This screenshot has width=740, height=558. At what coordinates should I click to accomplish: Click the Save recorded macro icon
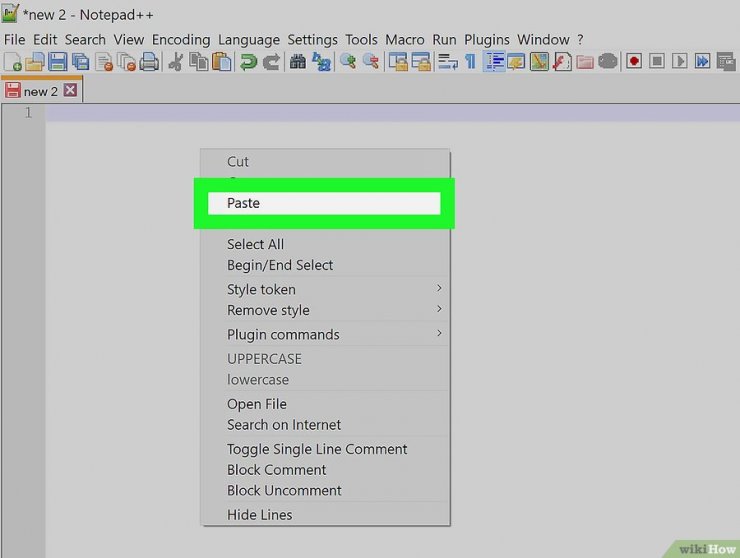click(x=726, y=62)
